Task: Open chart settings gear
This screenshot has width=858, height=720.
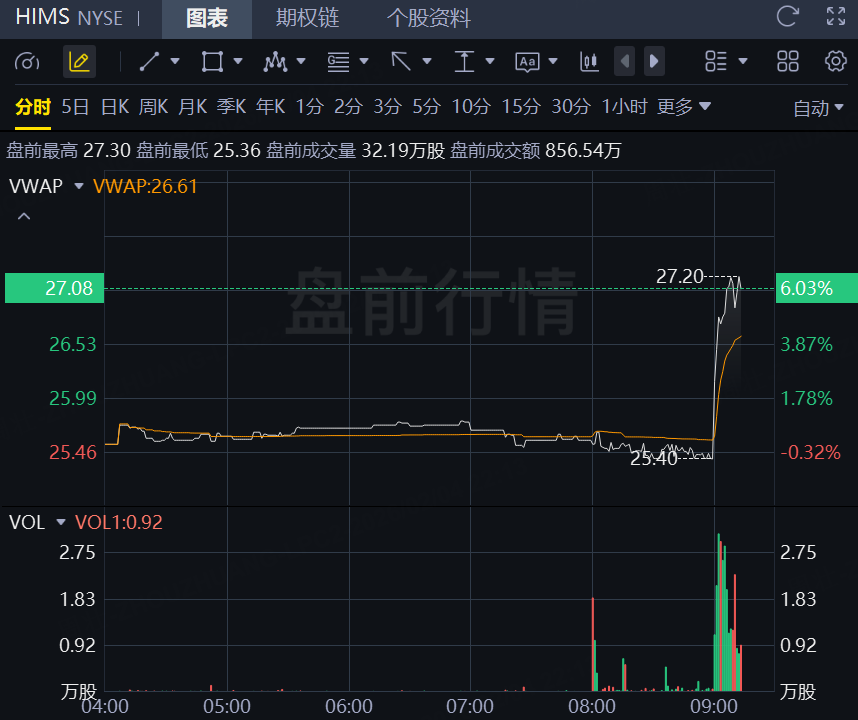Action: 836,61
